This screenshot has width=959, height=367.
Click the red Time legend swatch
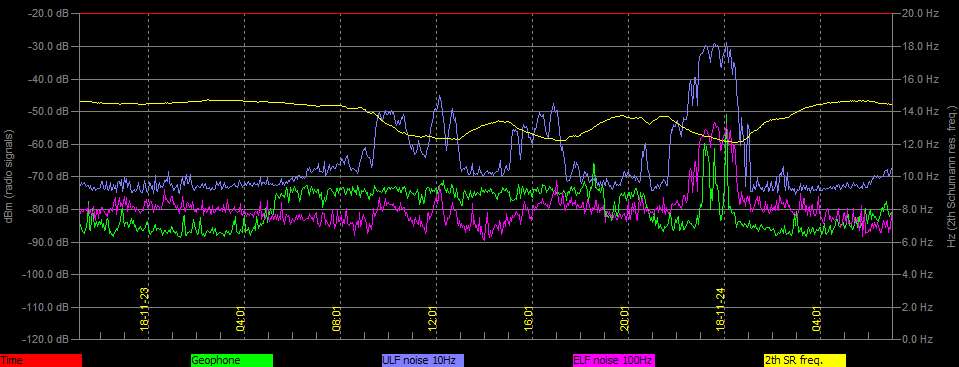[40, 361]
